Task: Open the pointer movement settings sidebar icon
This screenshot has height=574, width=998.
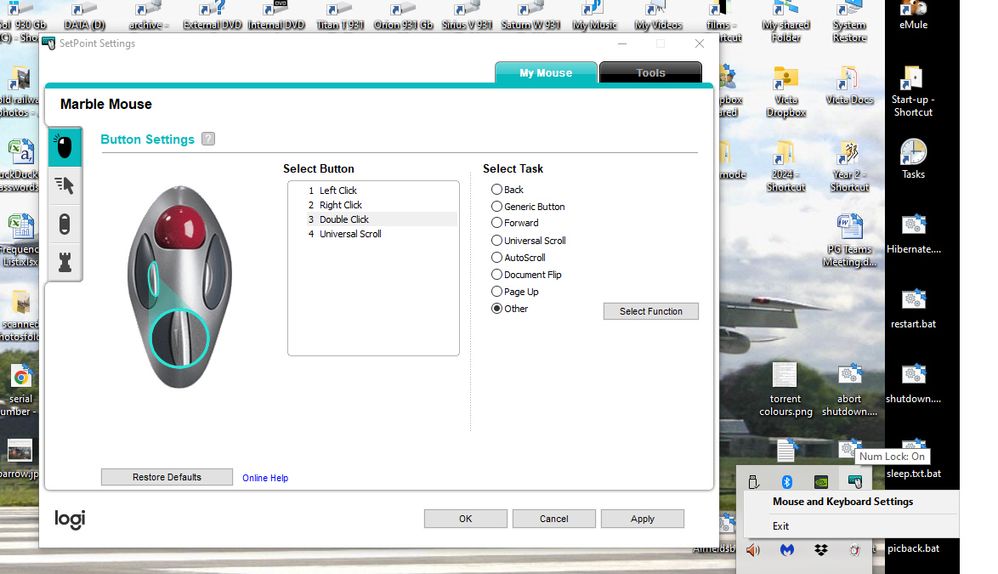Action: coord(64,185)
